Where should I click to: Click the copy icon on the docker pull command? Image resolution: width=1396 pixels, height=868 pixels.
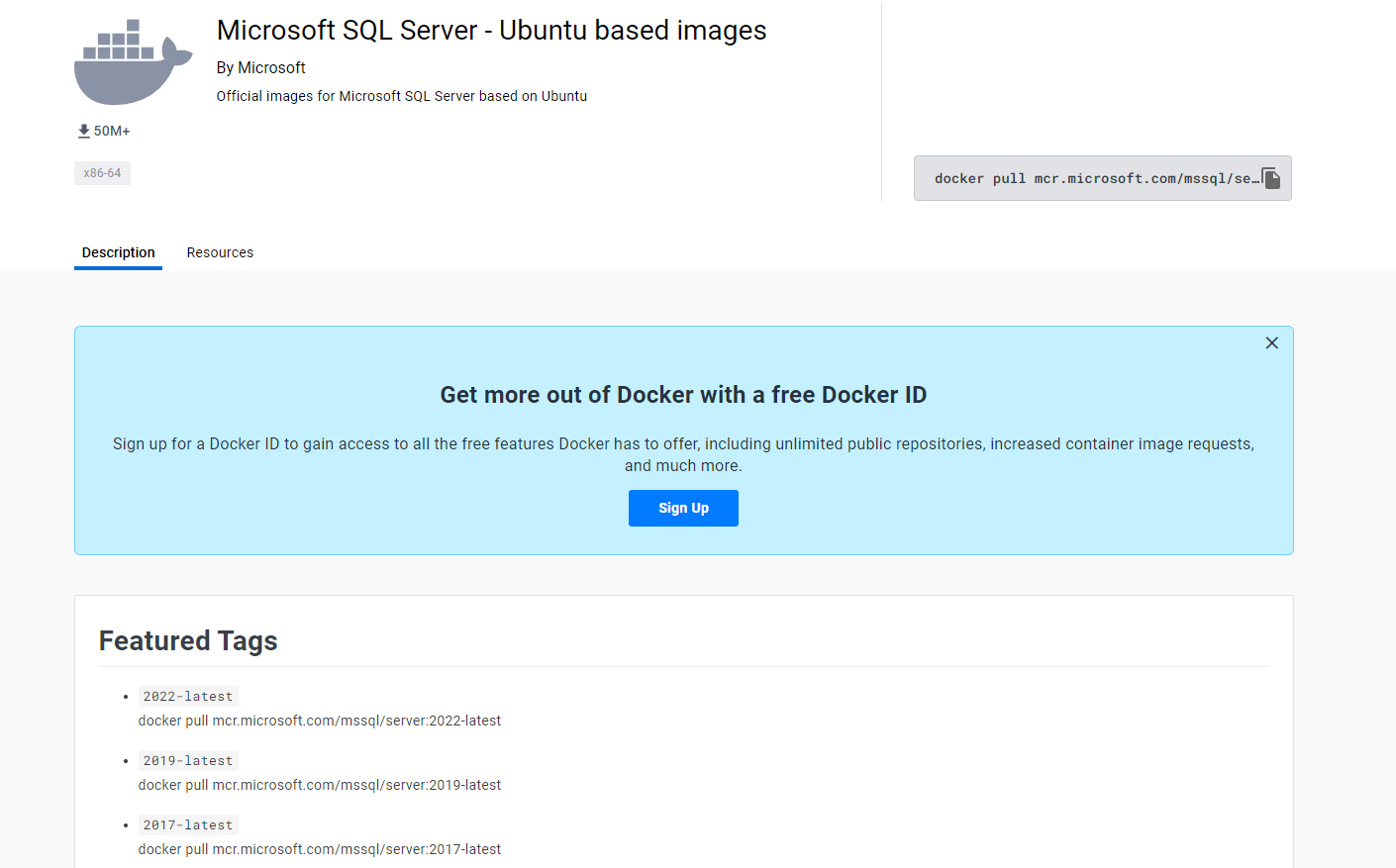pos(1270,178)
